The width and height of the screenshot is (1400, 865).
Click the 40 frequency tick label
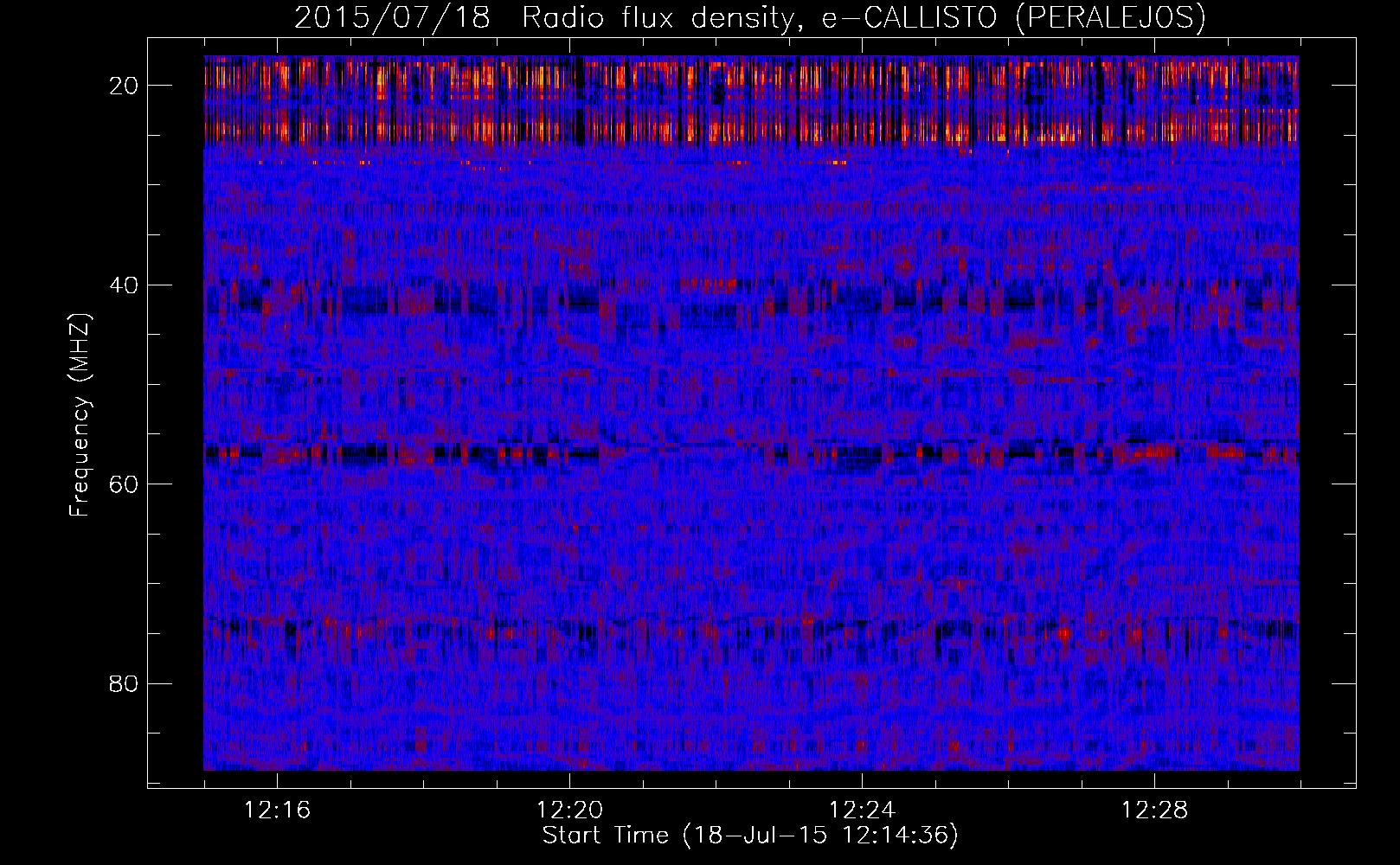(125, 285)
